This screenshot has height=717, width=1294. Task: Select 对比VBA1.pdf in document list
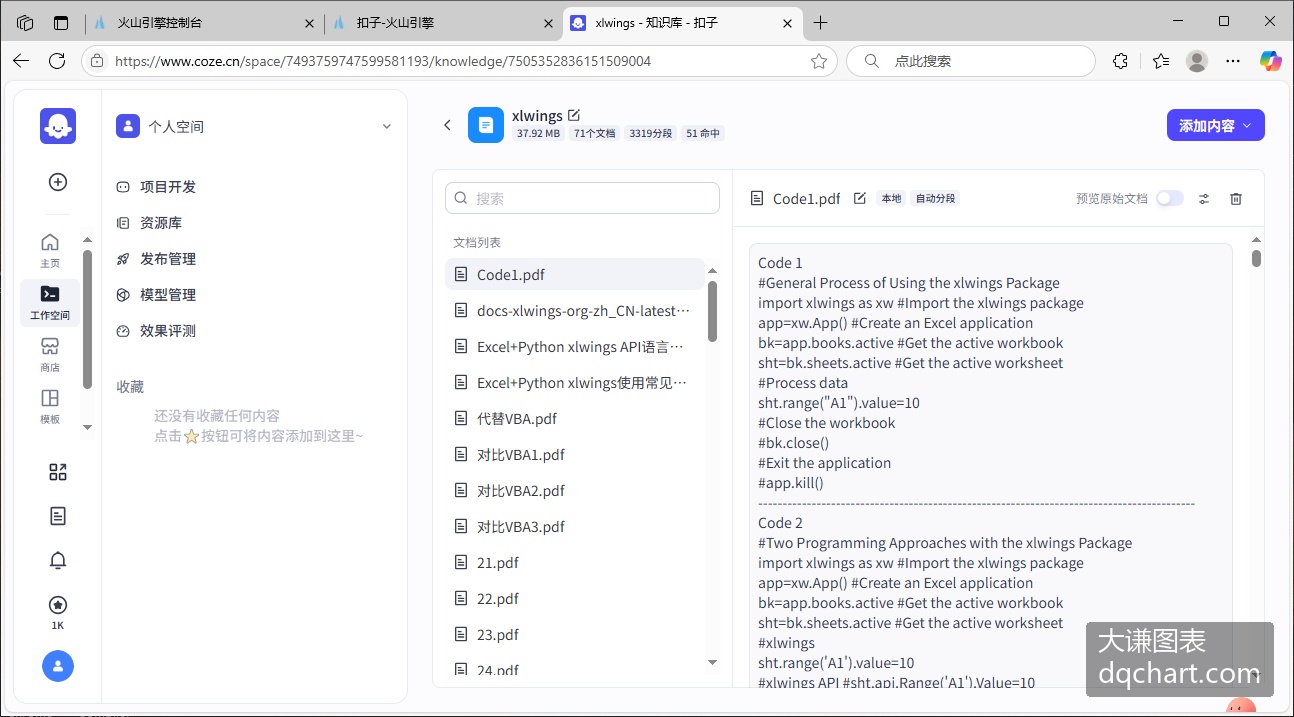click(x=575, y=454)
